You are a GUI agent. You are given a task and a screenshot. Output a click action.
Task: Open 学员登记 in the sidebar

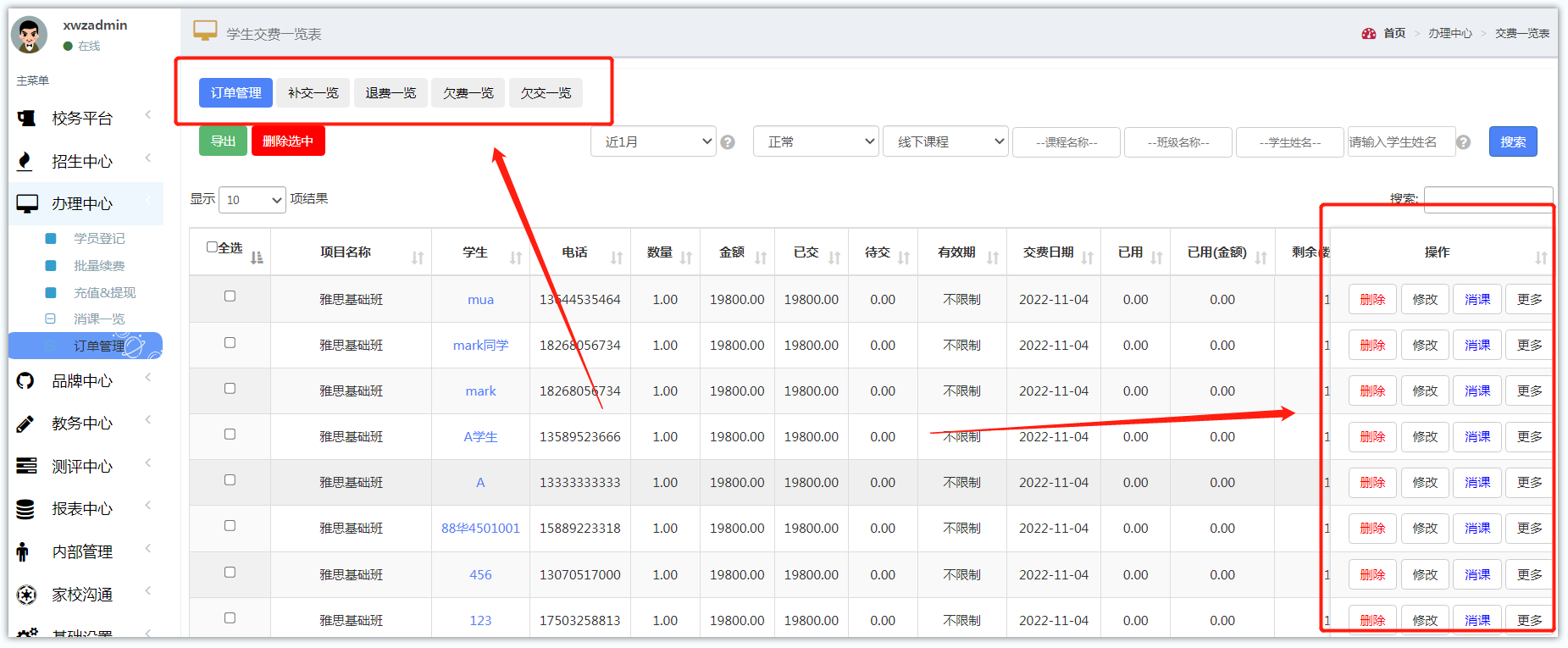[x=99, y=239]
